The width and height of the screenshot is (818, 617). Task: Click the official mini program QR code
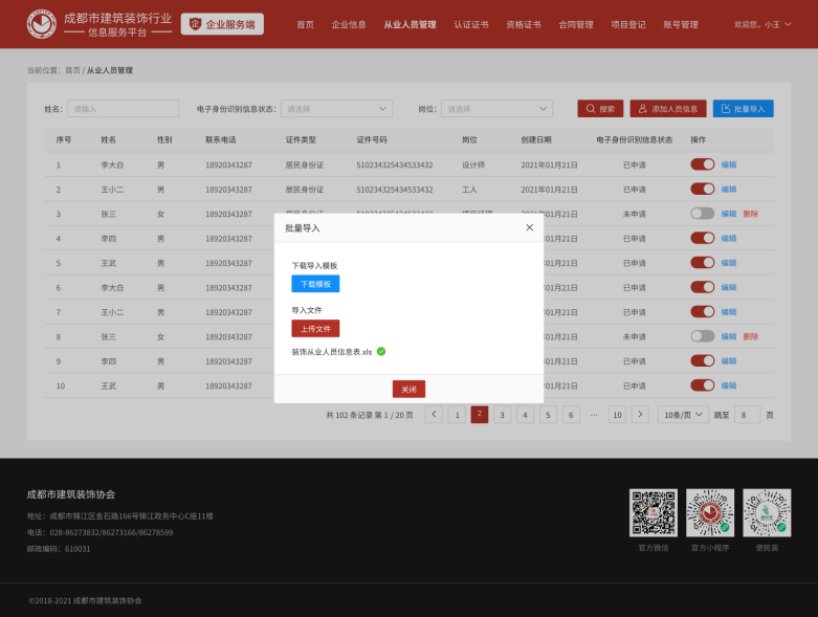click(710, 512)
